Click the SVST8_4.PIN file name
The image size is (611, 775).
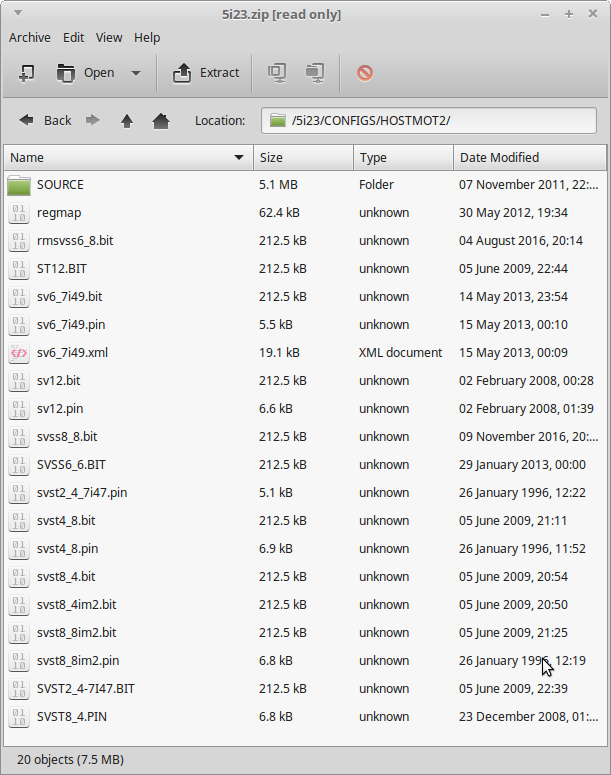coord(72,717)
